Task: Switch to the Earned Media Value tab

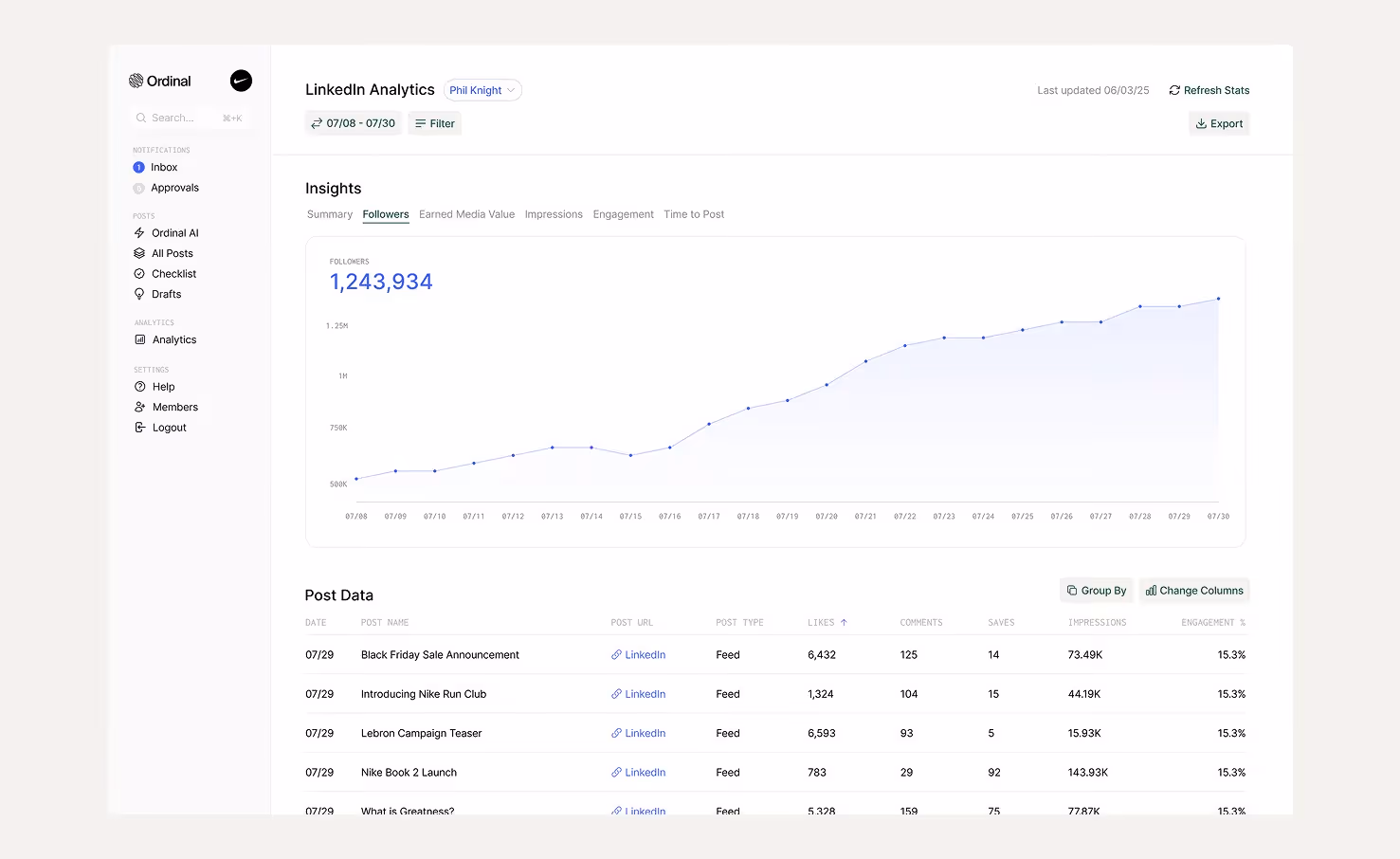Action: [x=467, y=214]
